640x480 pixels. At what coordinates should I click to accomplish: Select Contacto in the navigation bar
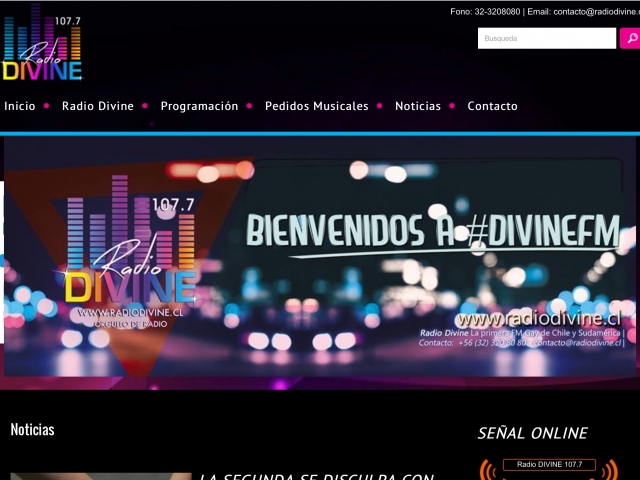[x=492, y=106]
